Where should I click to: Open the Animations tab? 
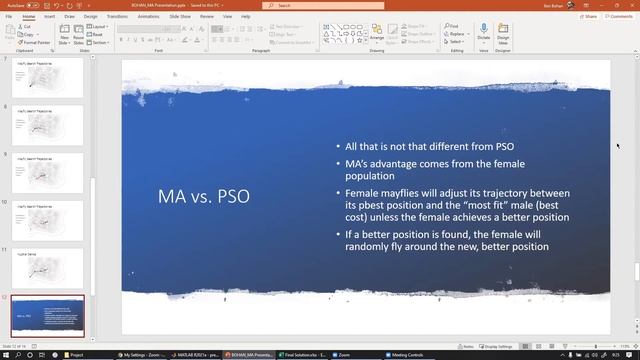148,16
